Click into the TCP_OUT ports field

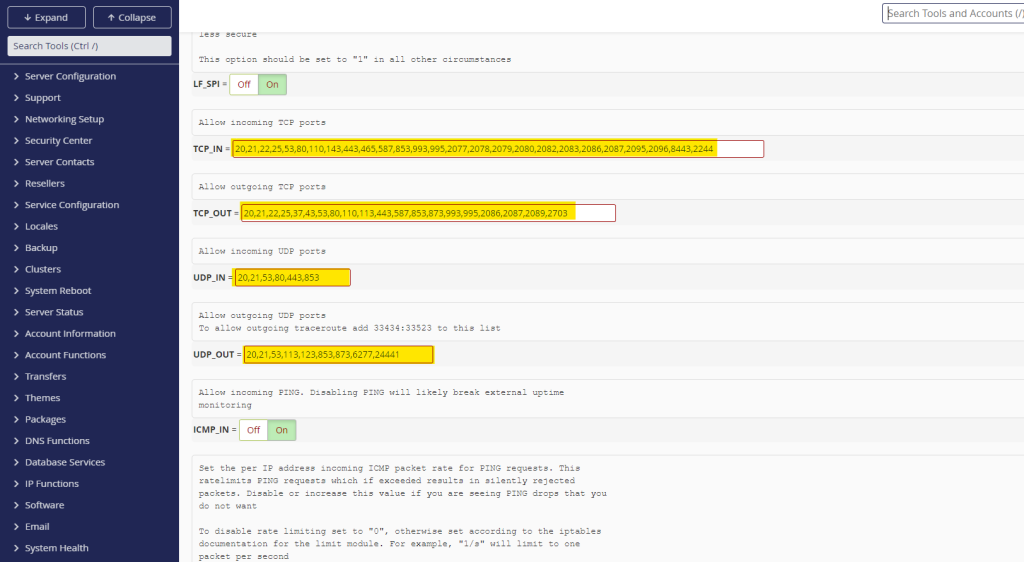click(x=427, y=213)
